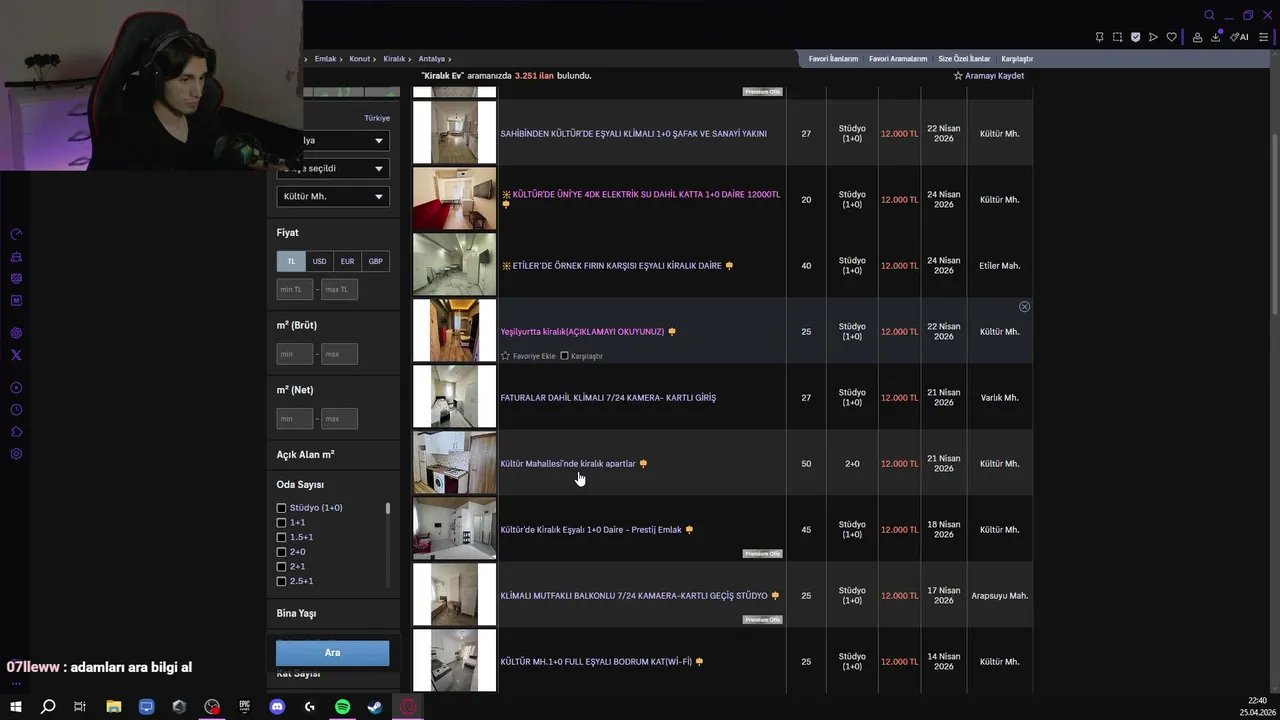This screenshot has height=720, width=1280.
Task: Click m² (Brüt) min input field
Action: 295,354
